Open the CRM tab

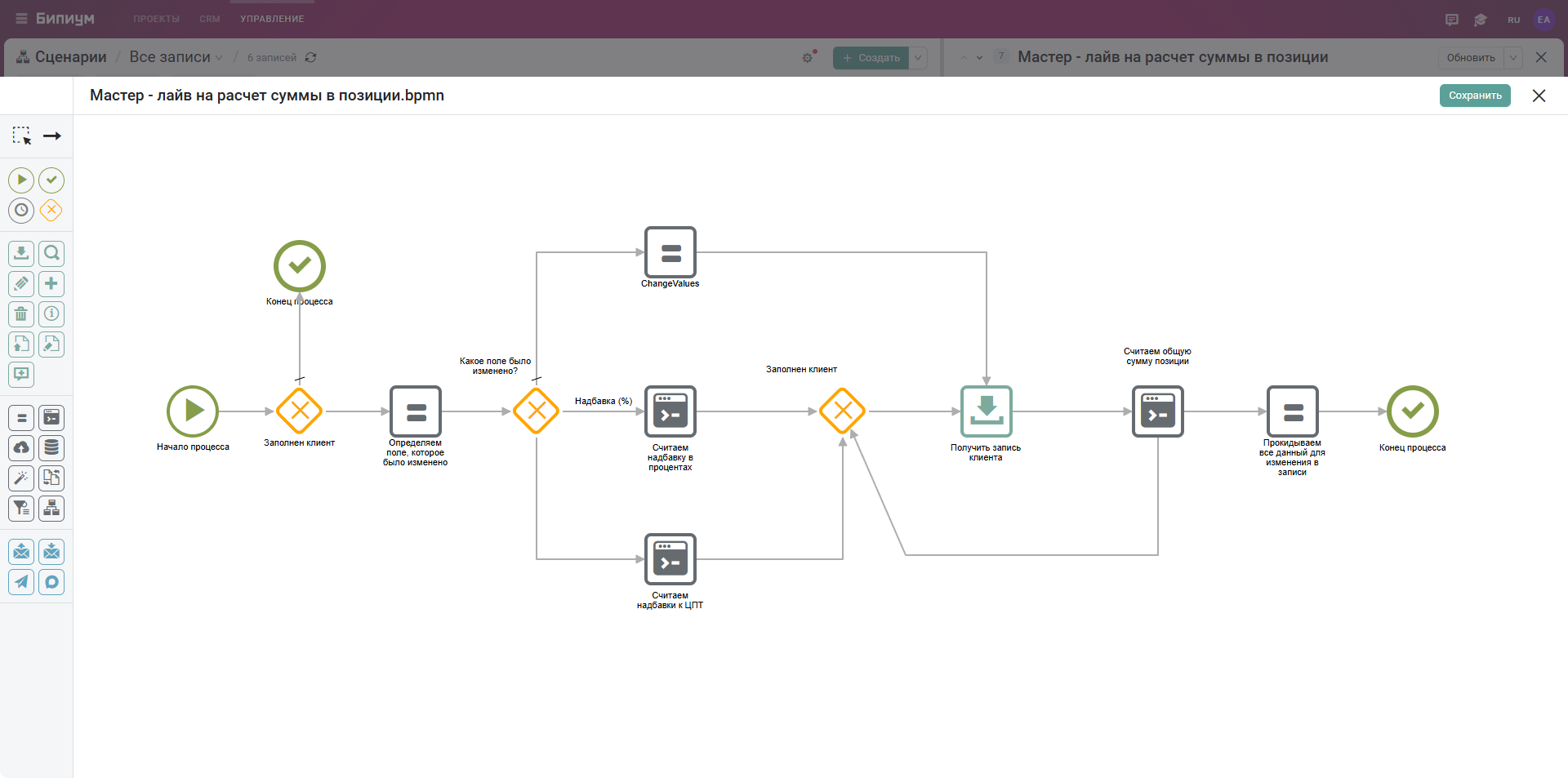coord(210,19)
